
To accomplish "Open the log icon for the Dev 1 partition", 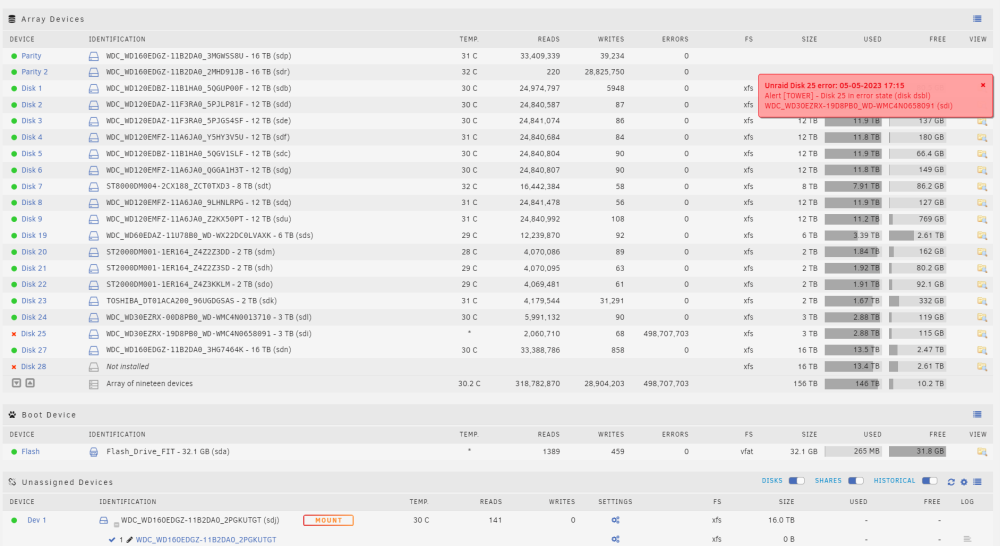I will tap(967, 540).
